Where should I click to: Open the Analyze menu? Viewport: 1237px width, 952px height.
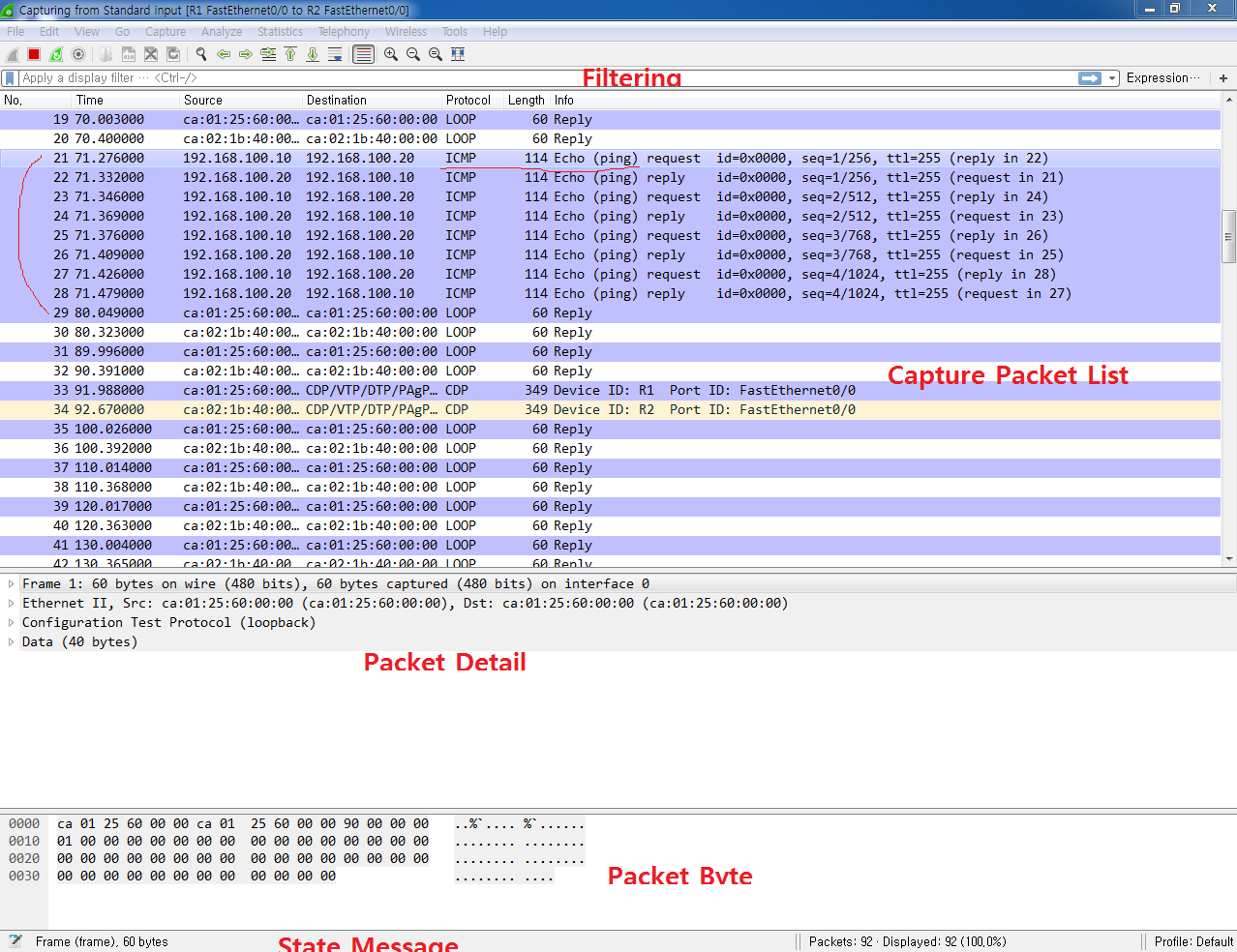222,32
